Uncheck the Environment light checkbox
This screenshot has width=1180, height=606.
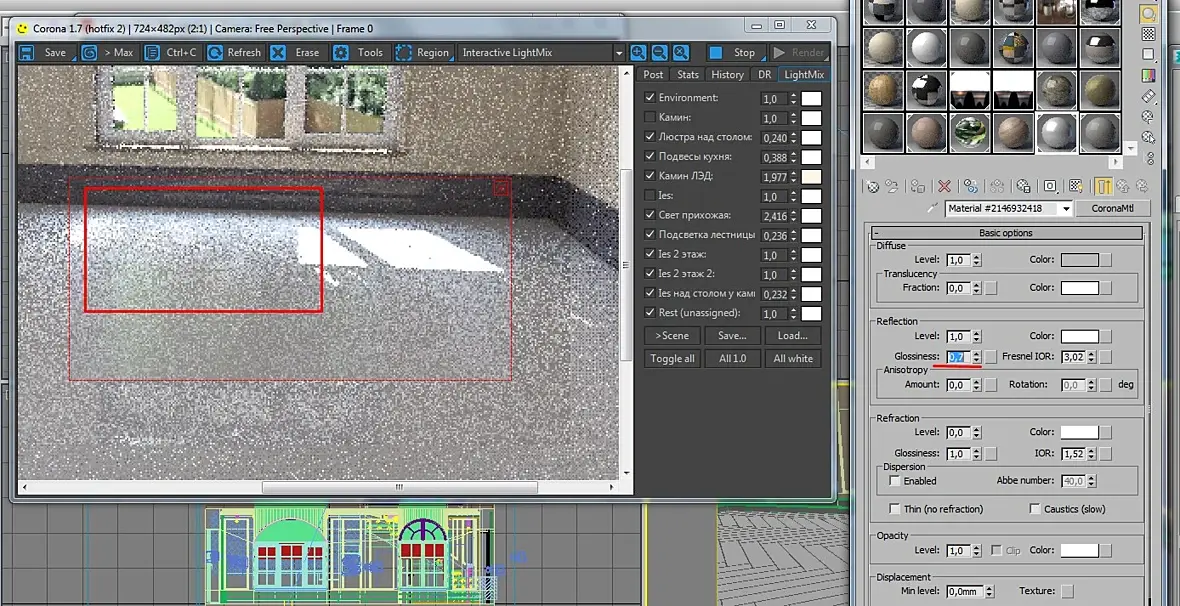tap(650, 98)
